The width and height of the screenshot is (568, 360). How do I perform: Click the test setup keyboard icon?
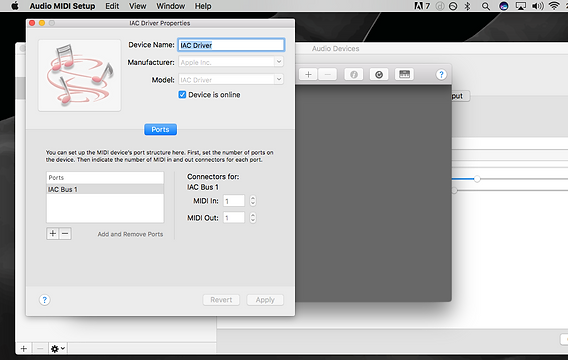pyautogui.click(x=404, y=75)
